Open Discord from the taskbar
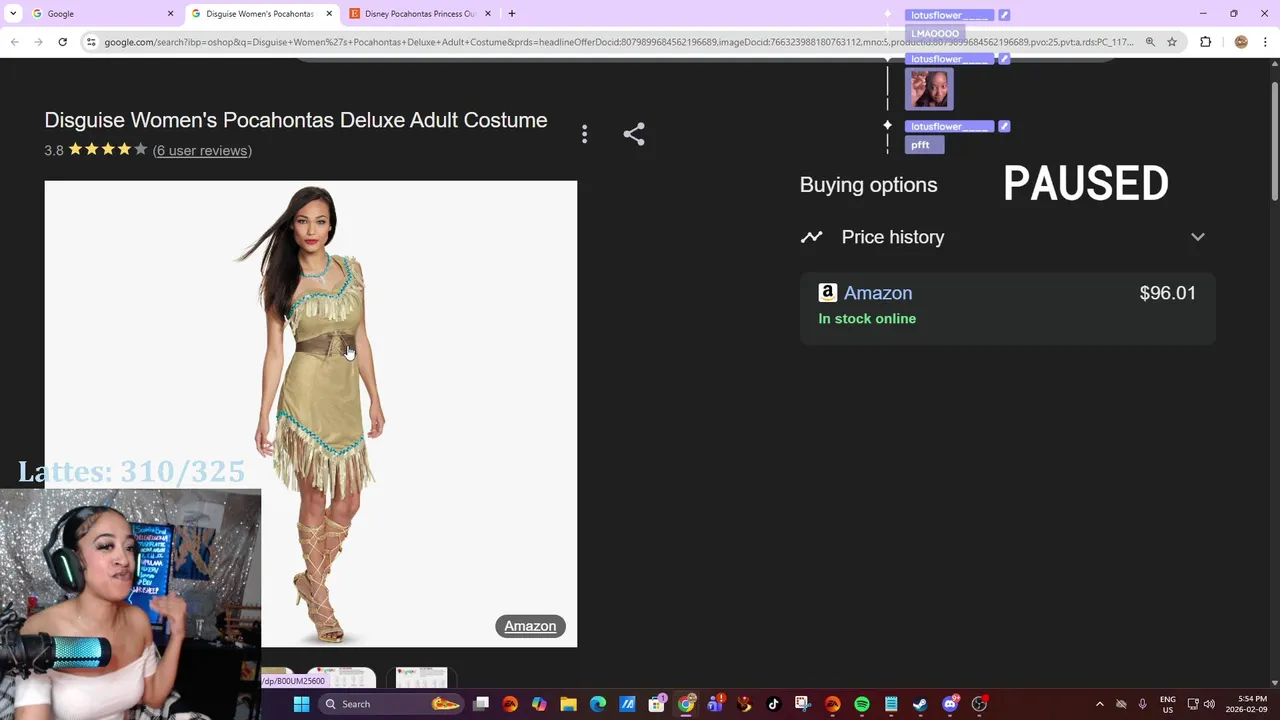Image resolution: width=1280 pixels, height=720 pixels. click(950, 704)
